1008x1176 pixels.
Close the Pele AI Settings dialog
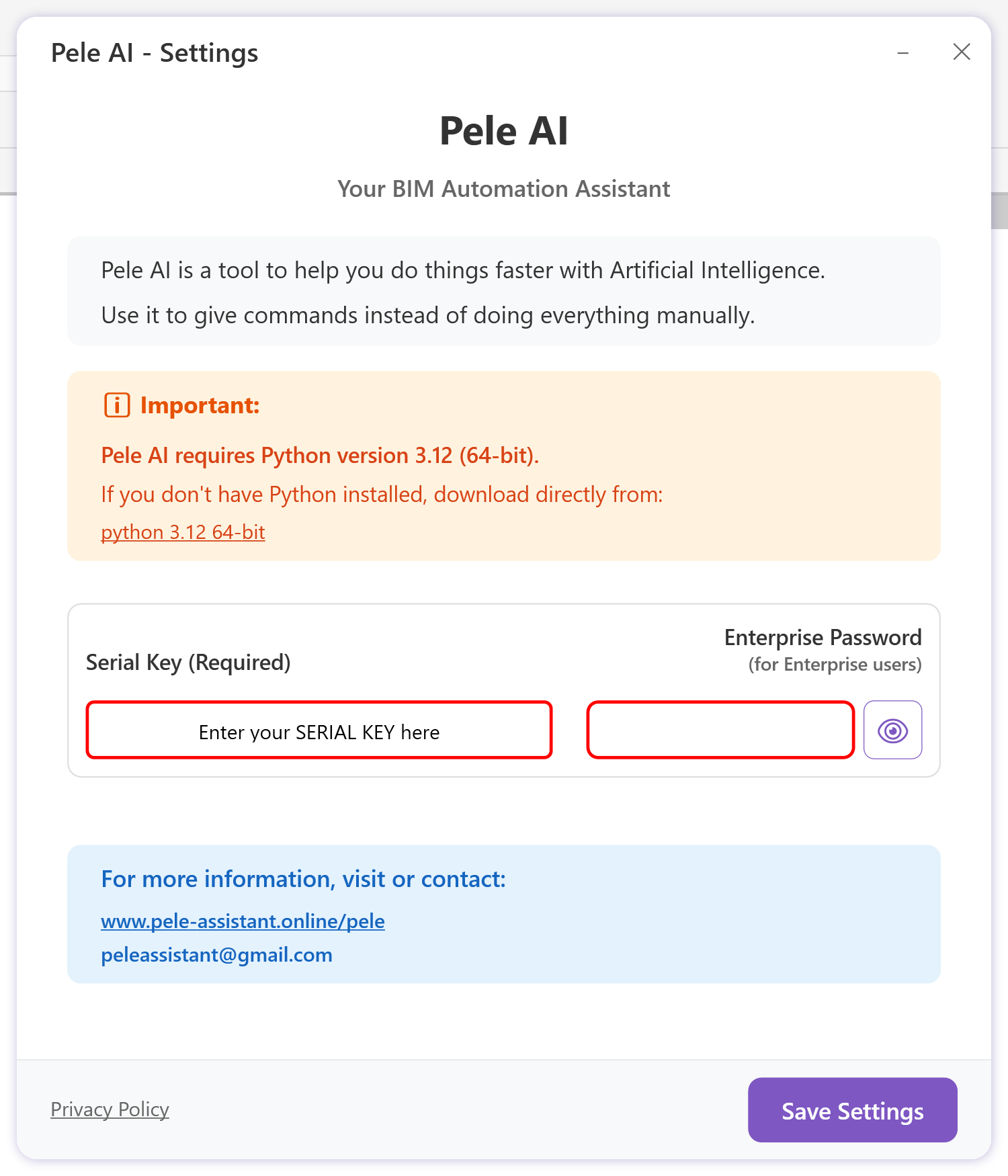962,52
